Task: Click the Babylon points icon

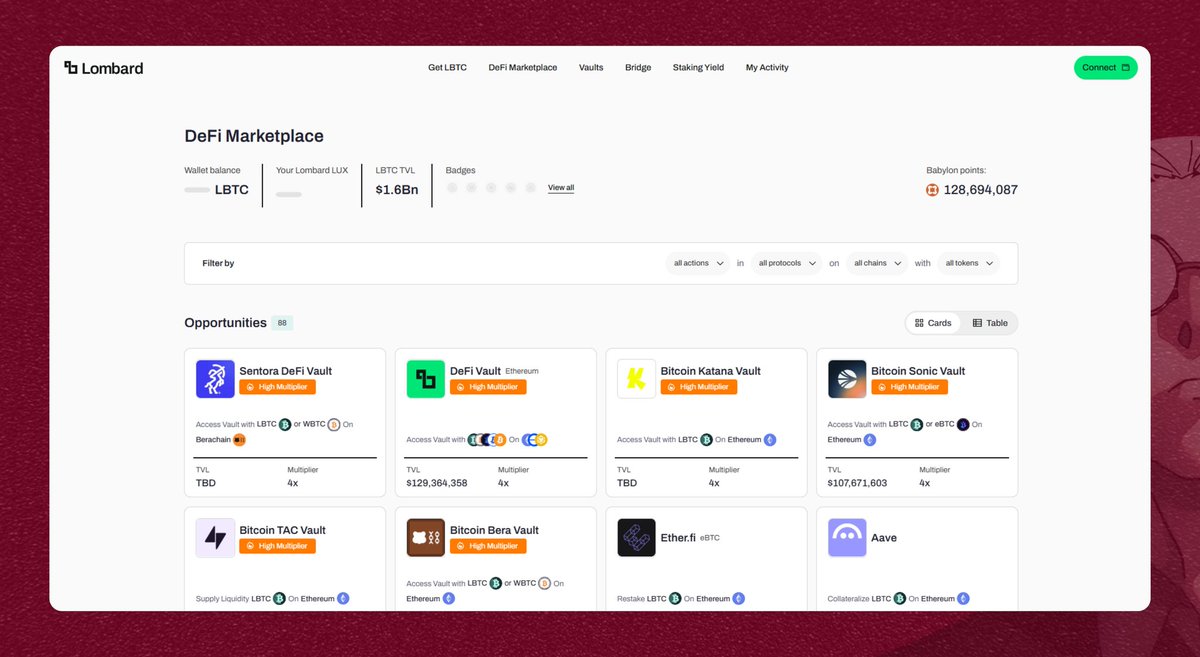Action: 933,190
